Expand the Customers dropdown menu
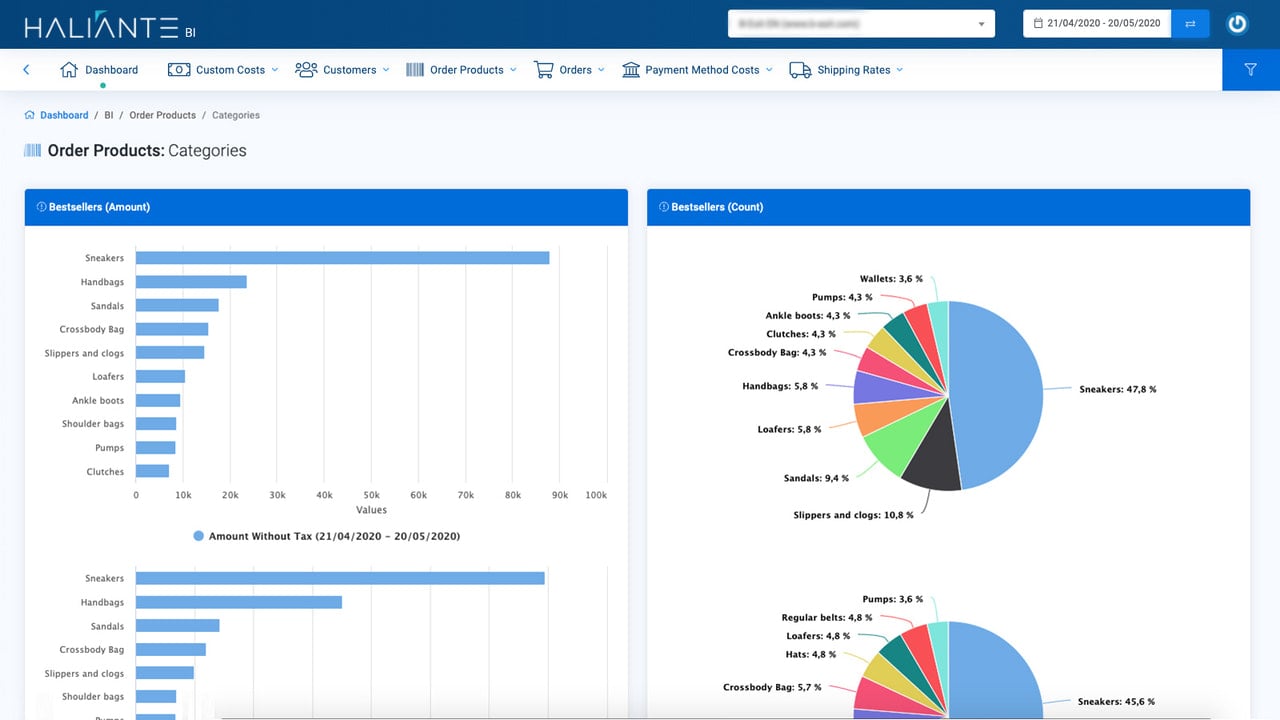This screenshot has width=1280, height=720. 342,70
